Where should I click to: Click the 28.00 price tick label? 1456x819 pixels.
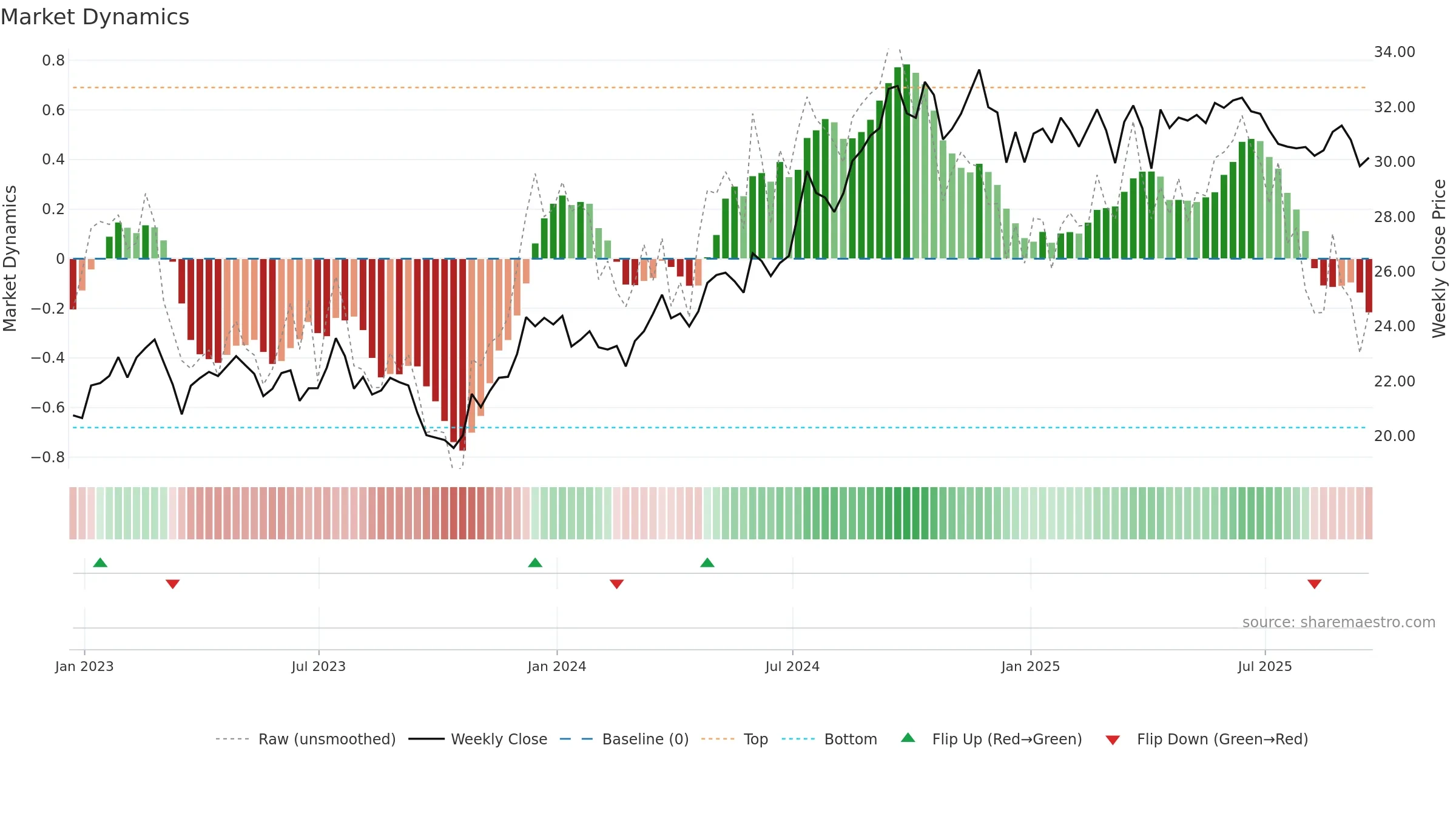coord(1395,217)
